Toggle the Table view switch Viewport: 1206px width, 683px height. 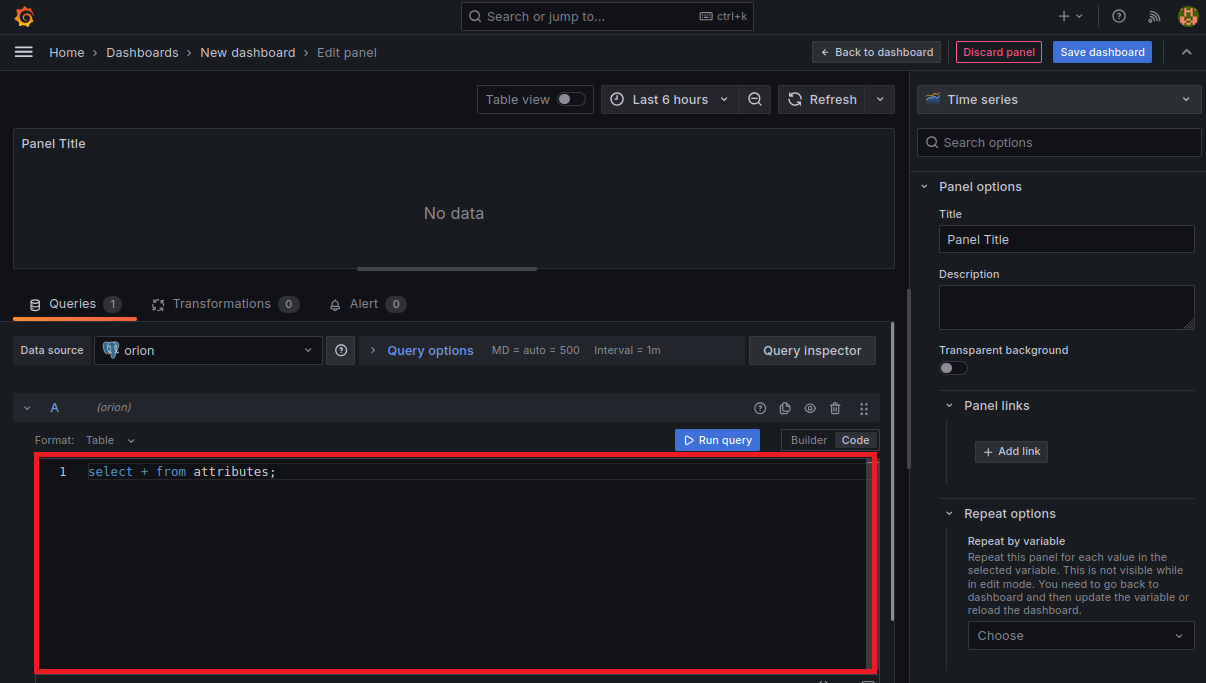point(571,99)
